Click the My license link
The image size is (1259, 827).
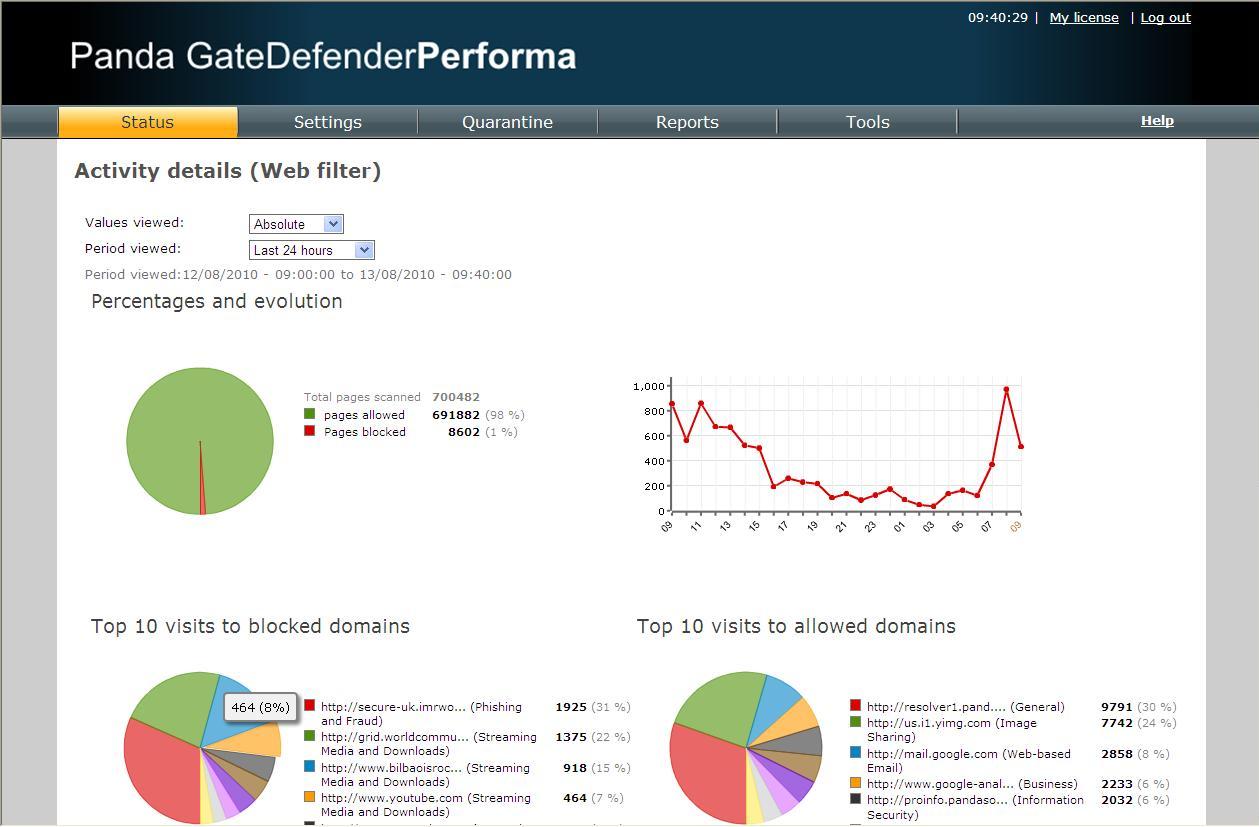pos(1084,18)
